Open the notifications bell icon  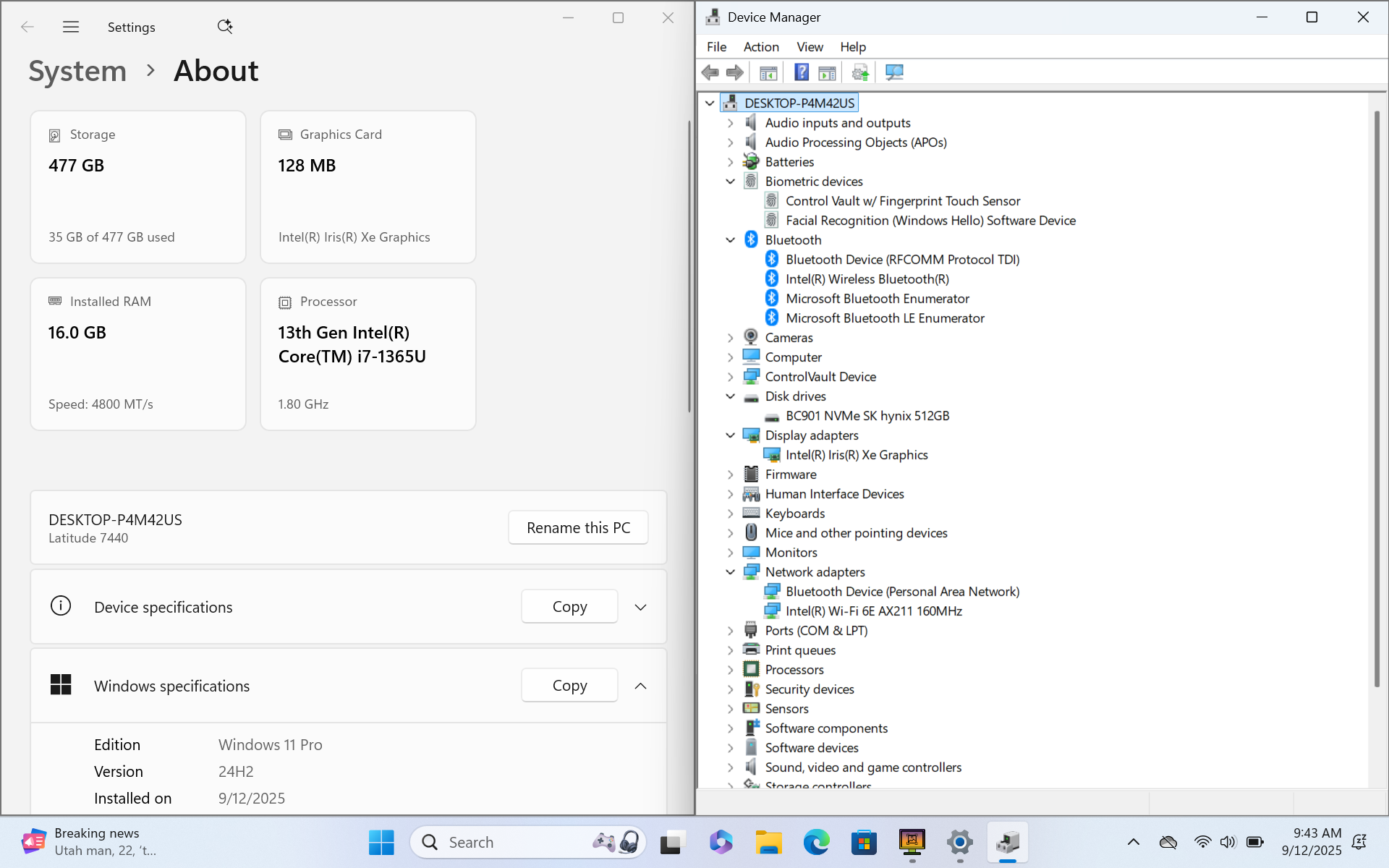1359,842
